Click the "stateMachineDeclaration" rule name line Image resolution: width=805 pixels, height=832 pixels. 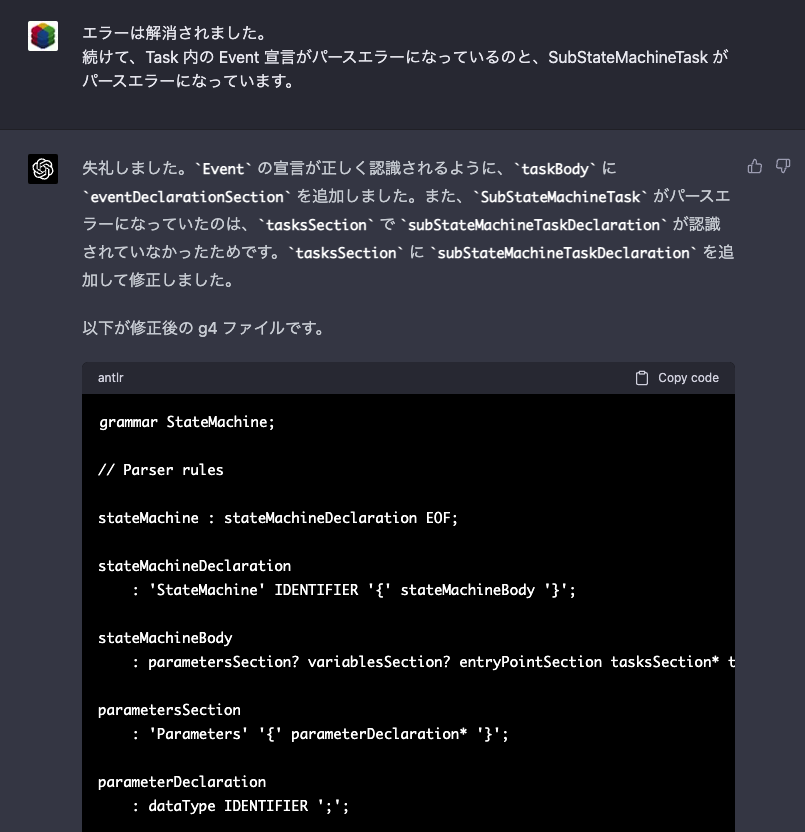(x=194, y=566)
